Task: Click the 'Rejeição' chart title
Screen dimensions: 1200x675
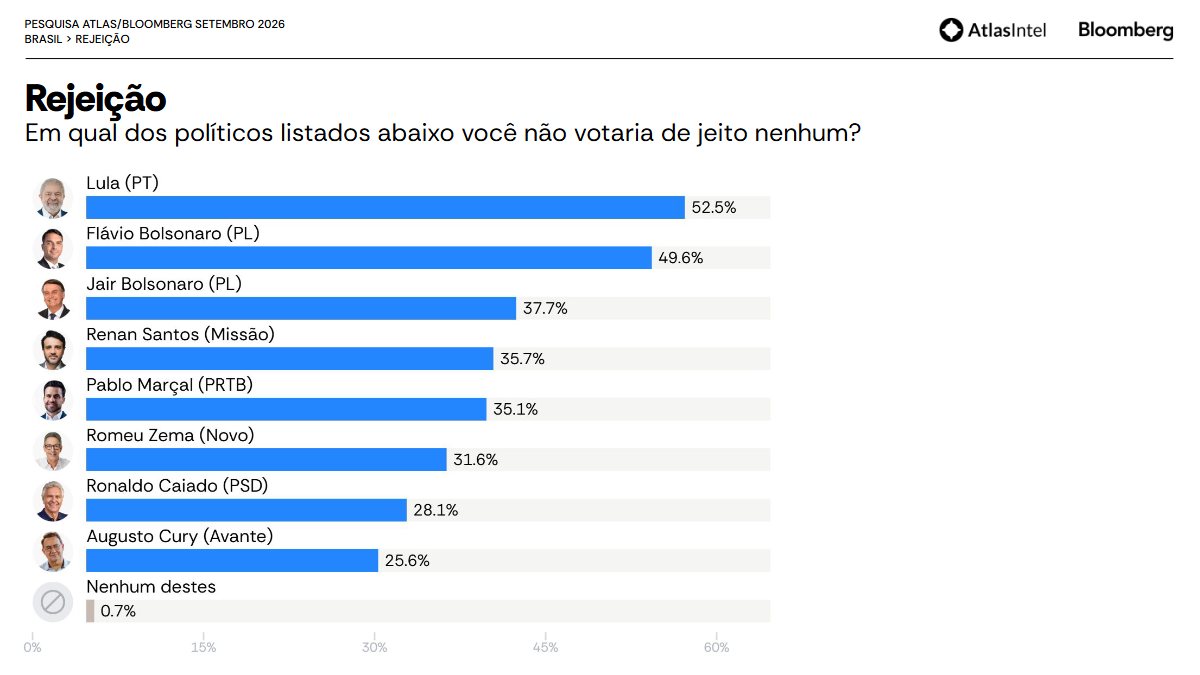Action: 95,99
